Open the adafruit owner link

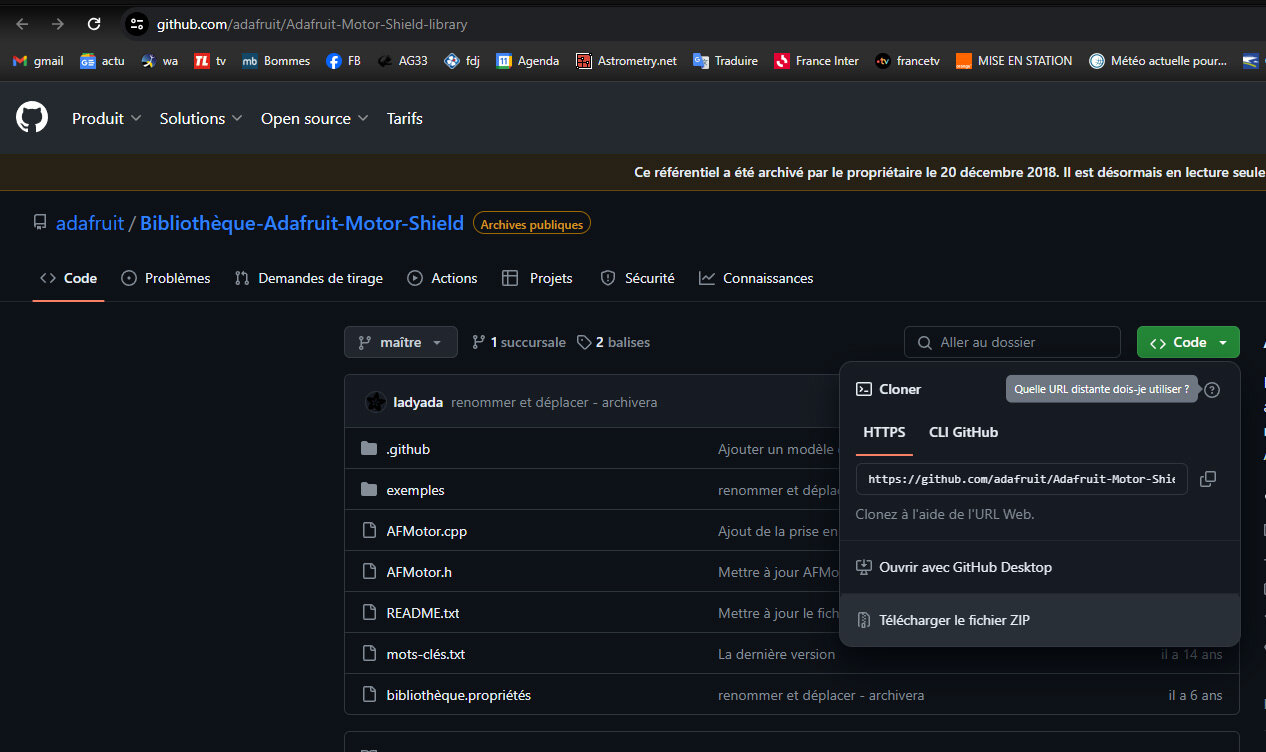[90, 223]
